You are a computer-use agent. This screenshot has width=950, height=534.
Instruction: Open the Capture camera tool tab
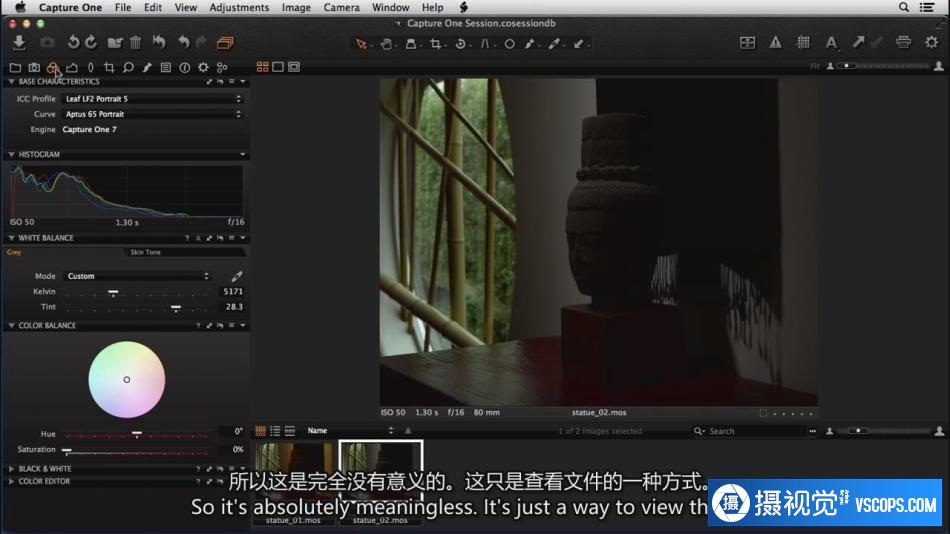click(34, 67)
